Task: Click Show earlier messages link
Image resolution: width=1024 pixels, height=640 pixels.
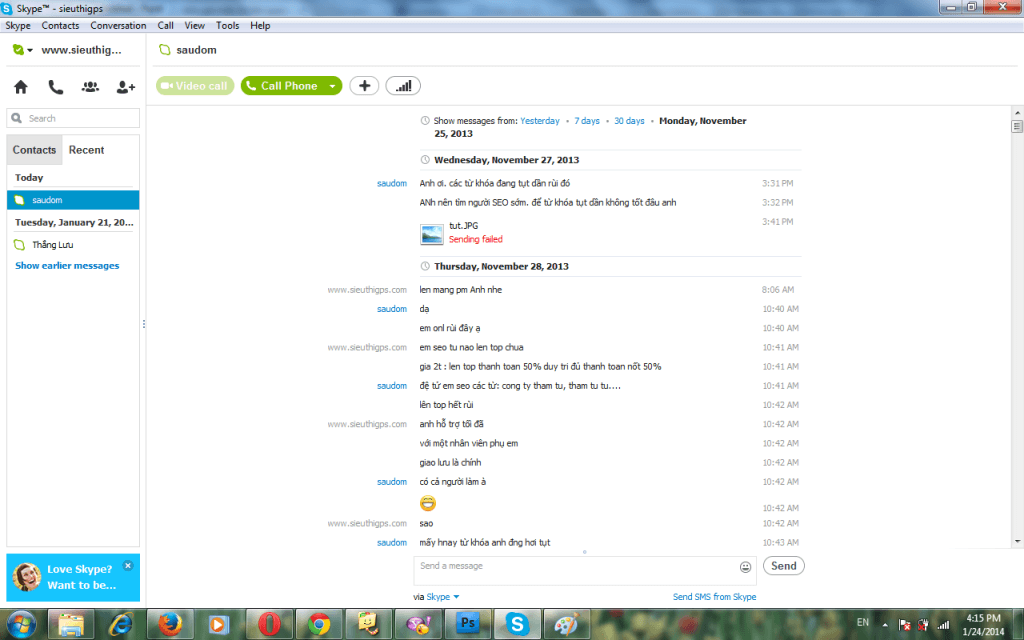Action: tap(67, 266)
